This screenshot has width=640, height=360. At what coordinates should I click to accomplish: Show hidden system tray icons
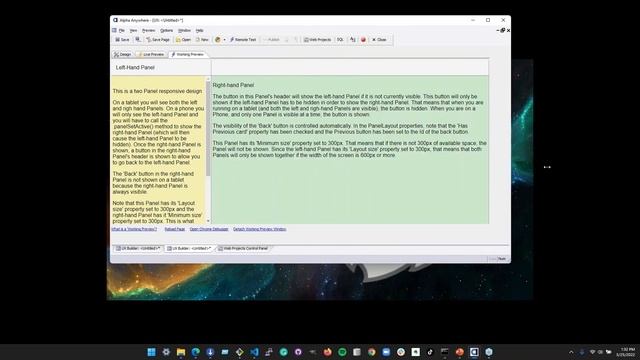(x=571, y=352)
